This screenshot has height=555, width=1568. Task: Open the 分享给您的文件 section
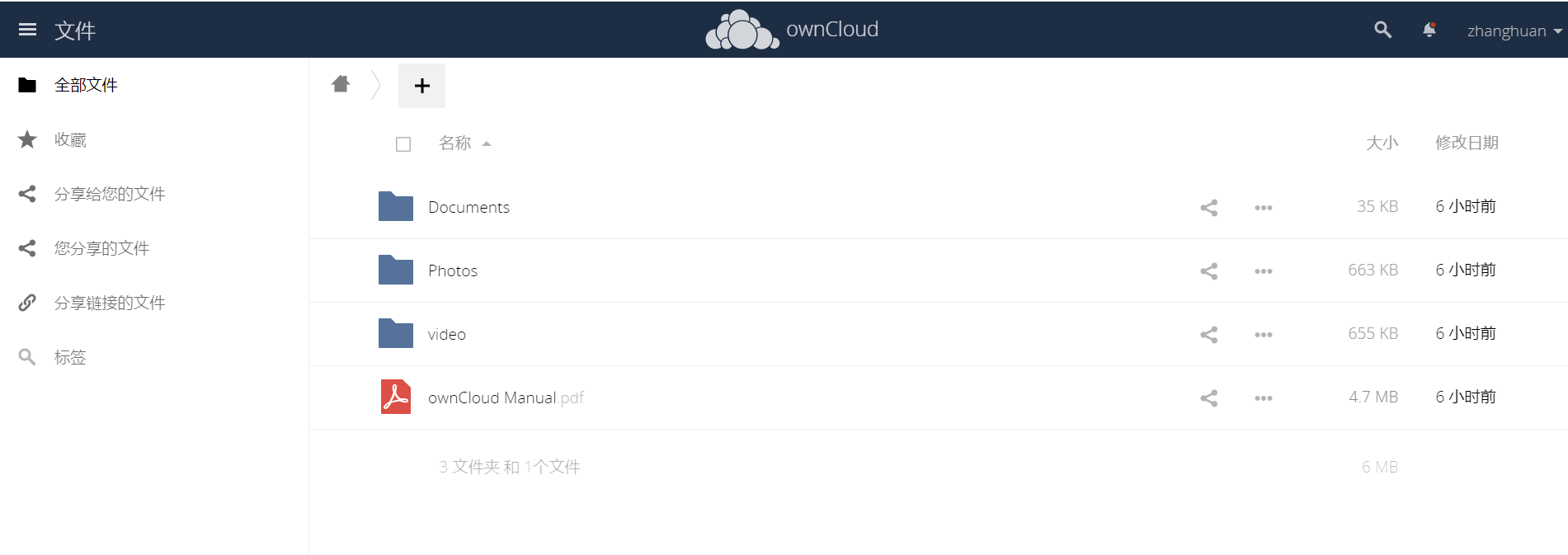(x=109, y=193)
